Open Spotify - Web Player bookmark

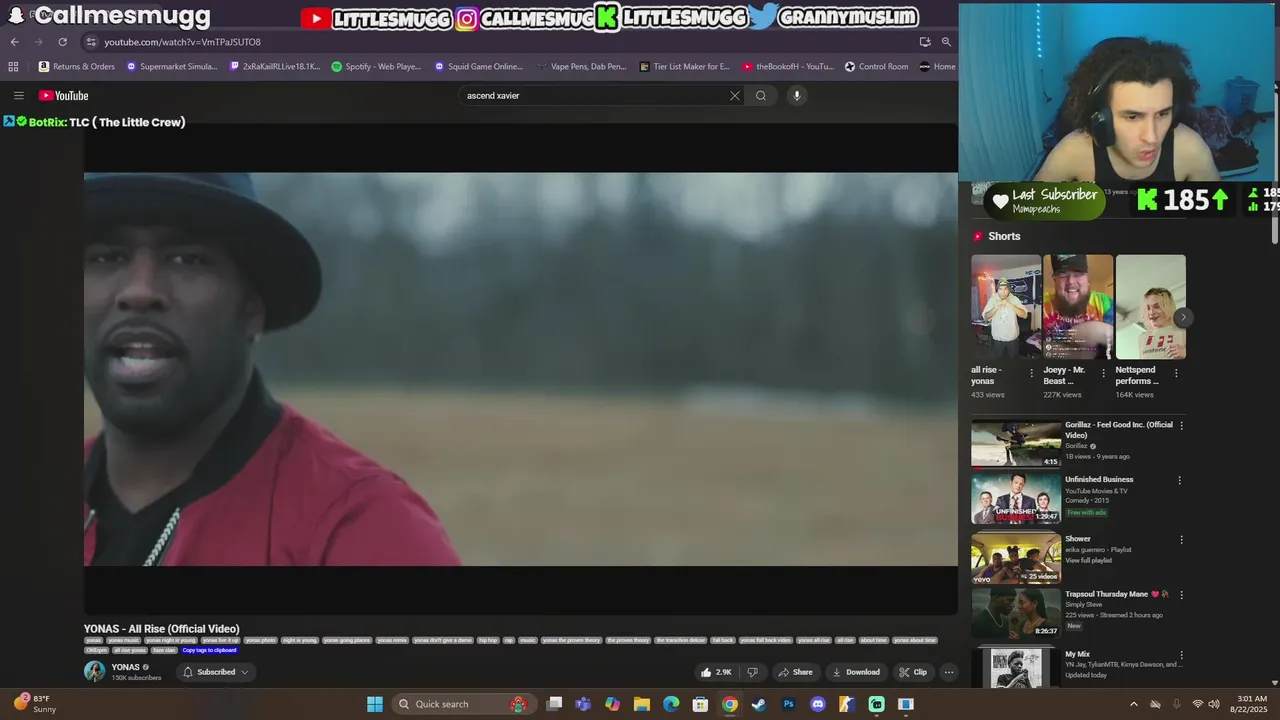(376, 67)
